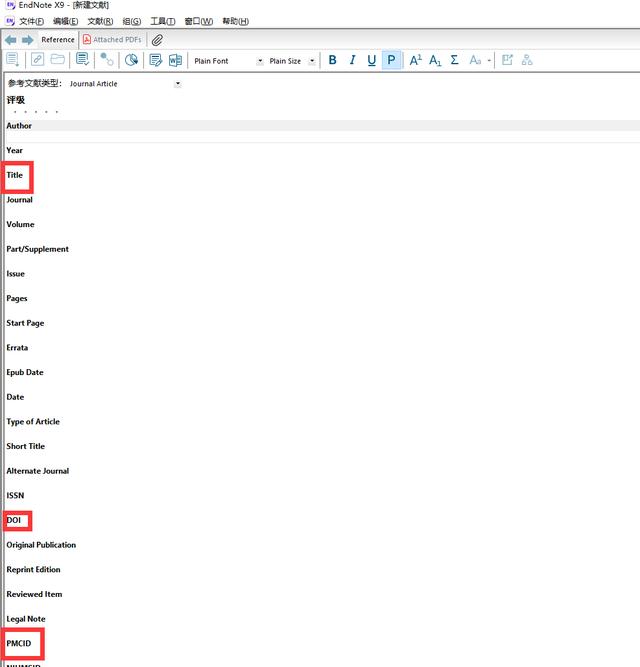Click the Errata field label
This screenshot has width=640, height=667.
(17, 348)
